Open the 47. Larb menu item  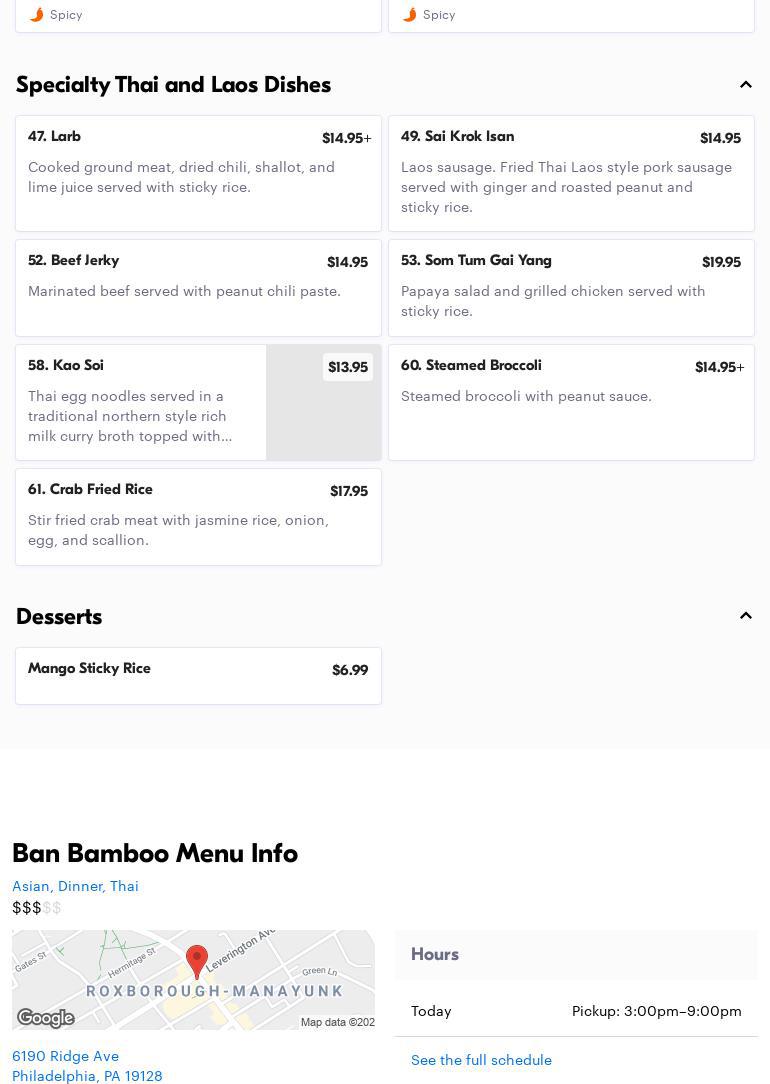198,174
